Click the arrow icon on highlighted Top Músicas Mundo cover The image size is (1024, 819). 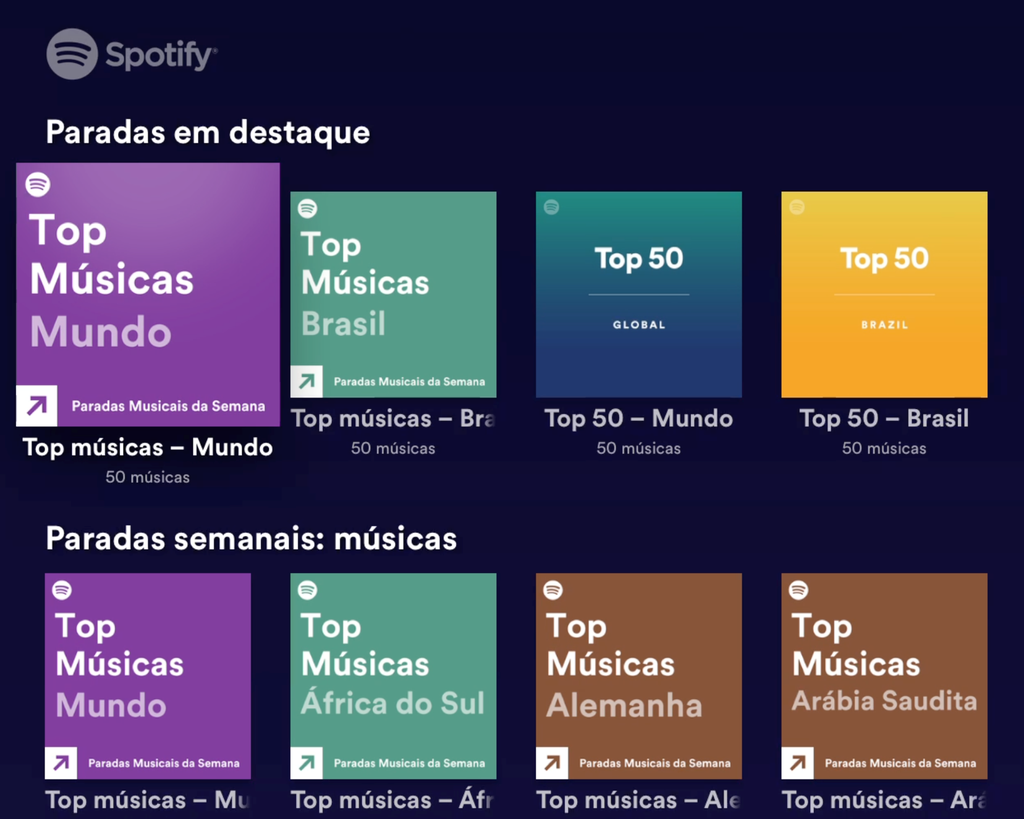(x=37, y=406)
